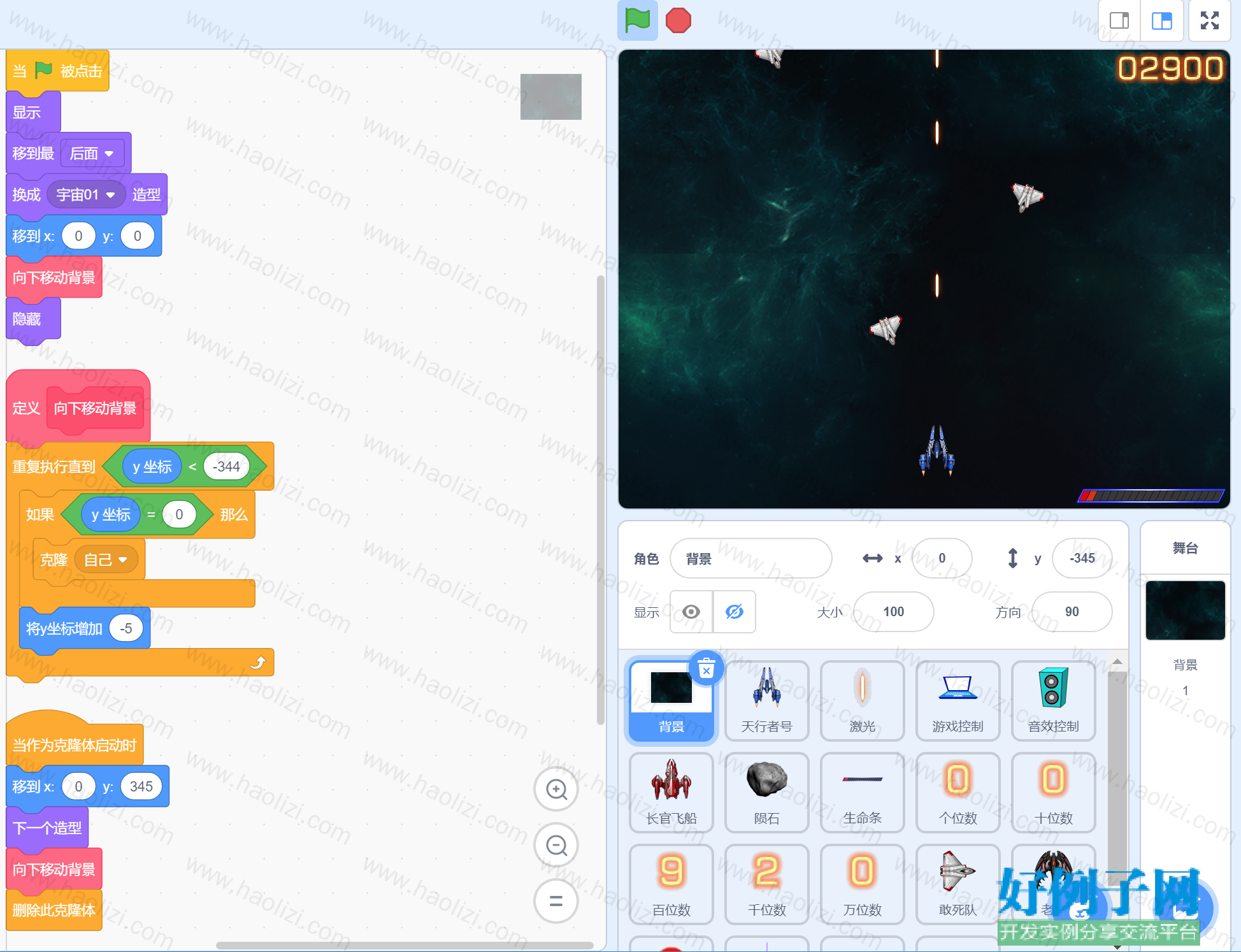This screenshot has width=1241, height=952.
Task: Select the 万位数 sprite
Action: pyautogui.click(x=863, y=884)
